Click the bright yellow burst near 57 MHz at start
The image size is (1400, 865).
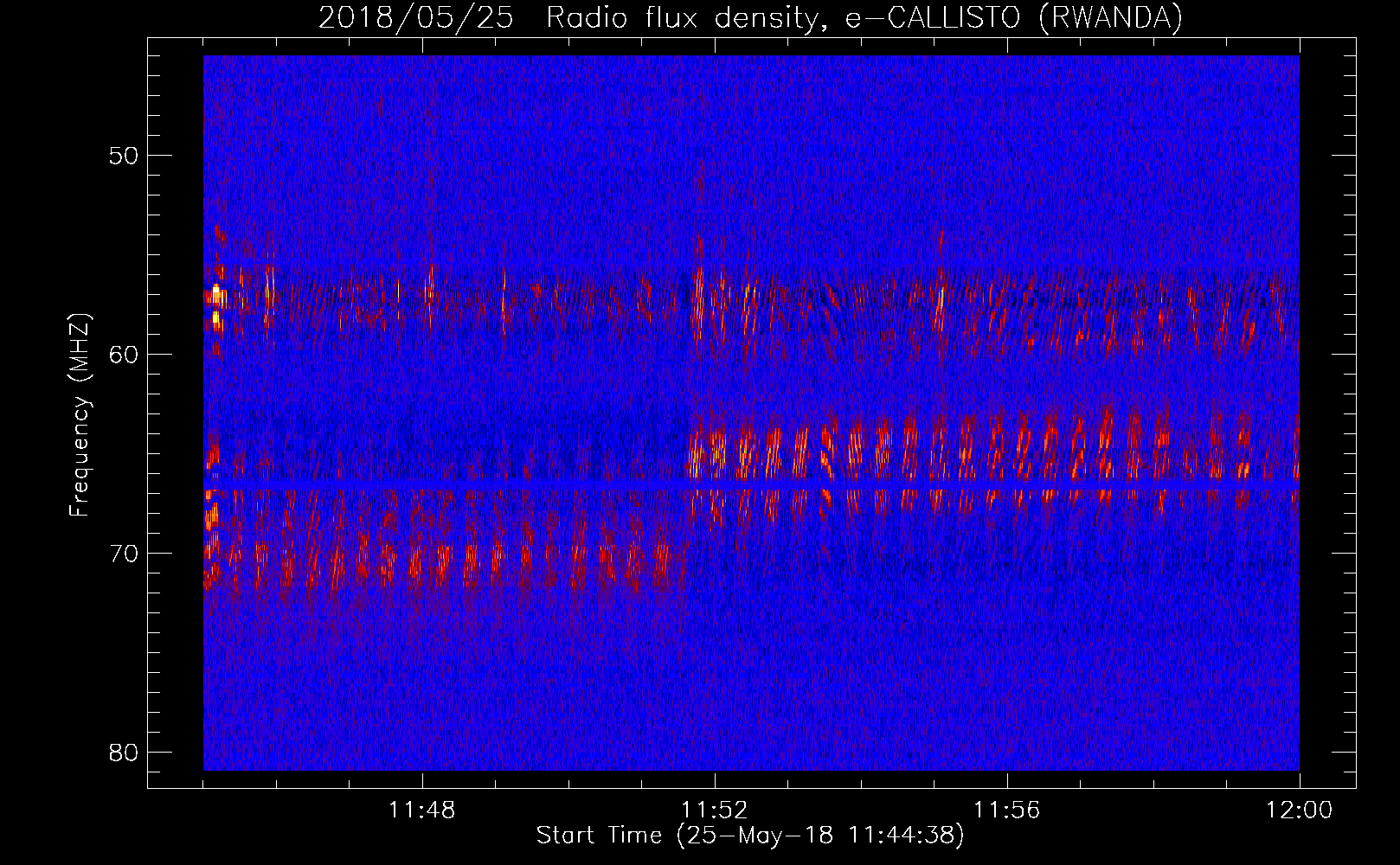tap(216, 298)
